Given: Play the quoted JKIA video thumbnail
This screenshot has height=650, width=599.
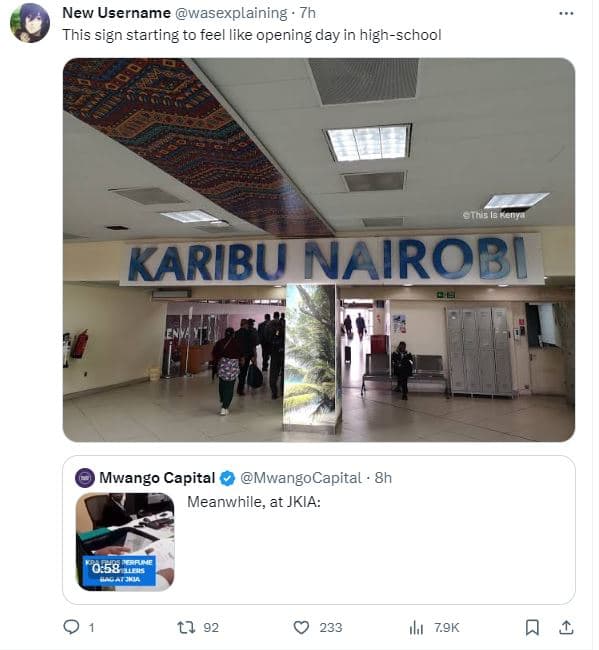Looking at the screenshot, I should pos(125,541).
